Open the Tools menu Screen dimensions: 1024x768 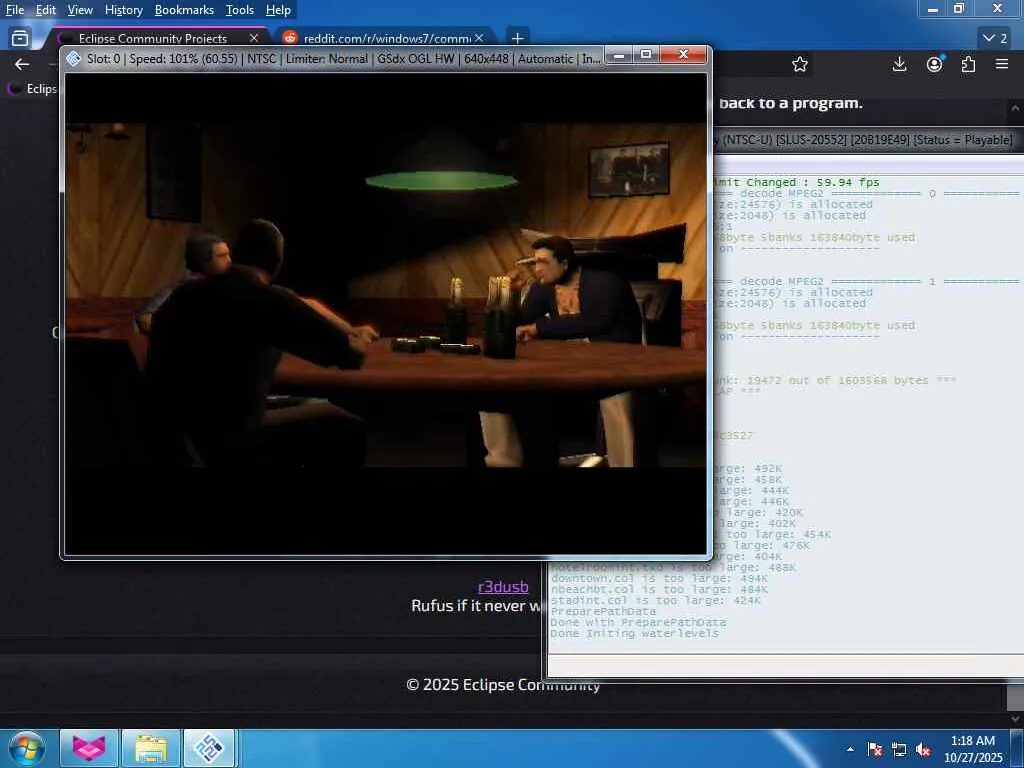coord(240,10)
